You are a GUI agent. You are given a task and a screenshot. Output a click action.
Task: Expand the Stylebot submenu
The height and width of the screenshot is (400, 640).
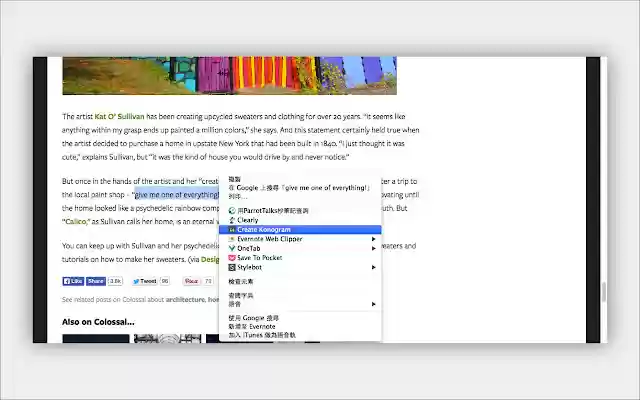300,267
